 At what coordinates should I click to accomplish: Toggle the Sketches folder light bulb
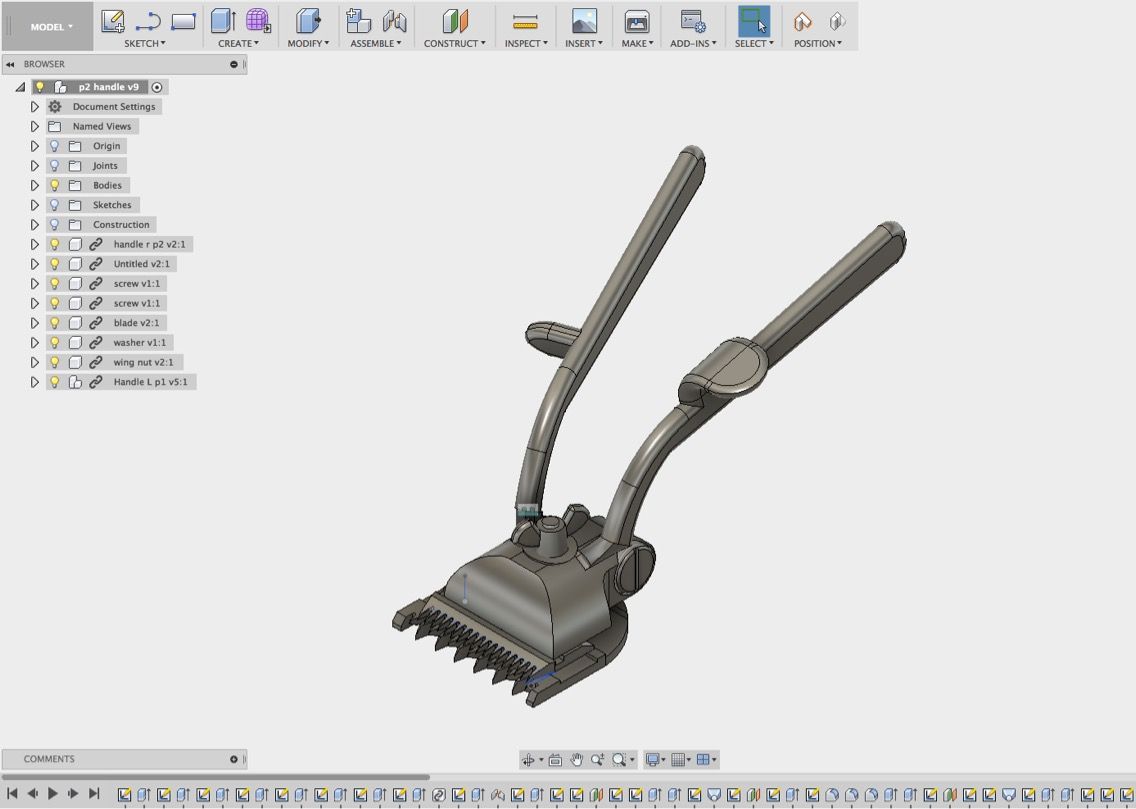tap(55, 205)
